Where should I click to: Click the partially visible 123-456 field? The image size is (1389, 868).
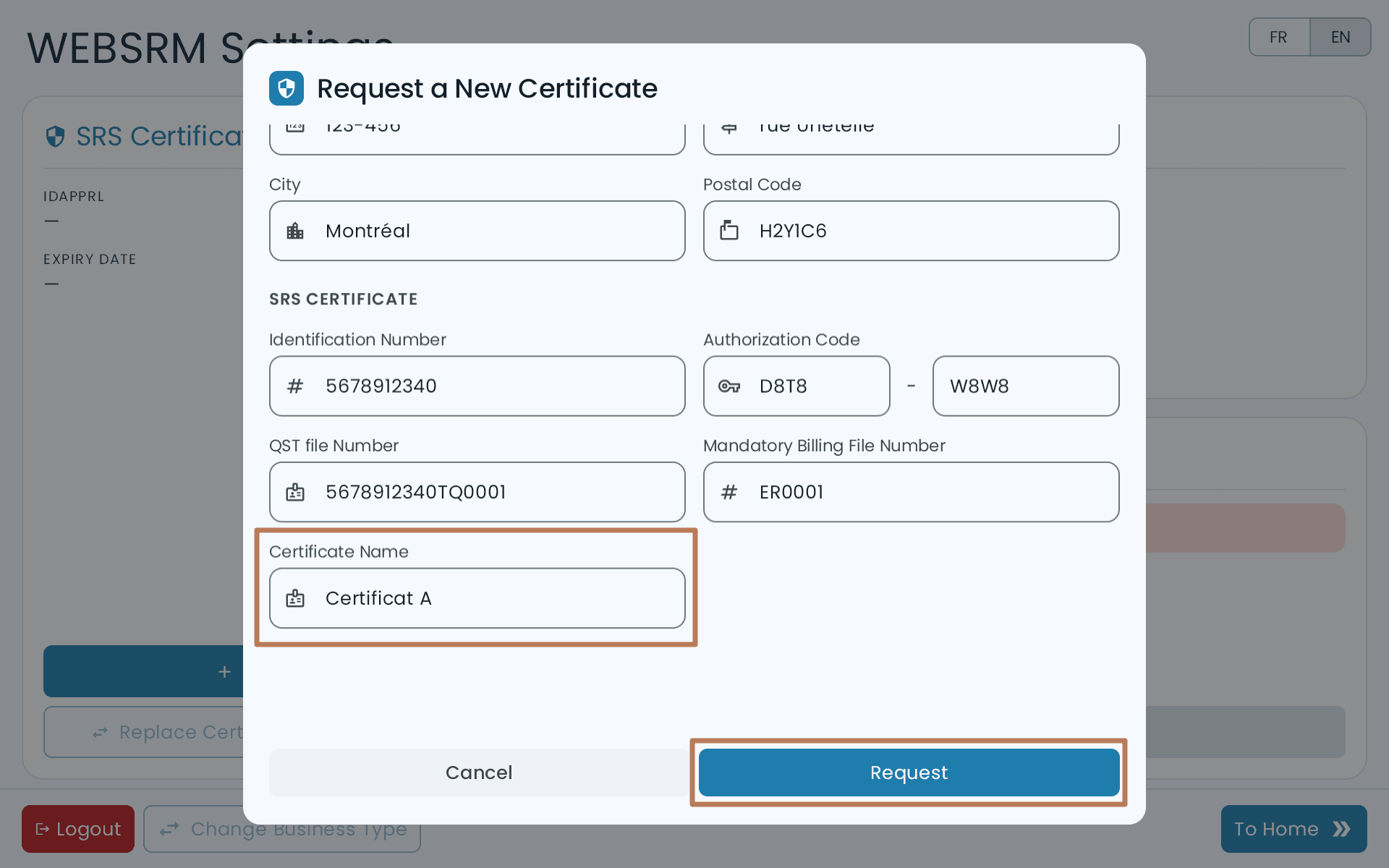tap(477, 138)
